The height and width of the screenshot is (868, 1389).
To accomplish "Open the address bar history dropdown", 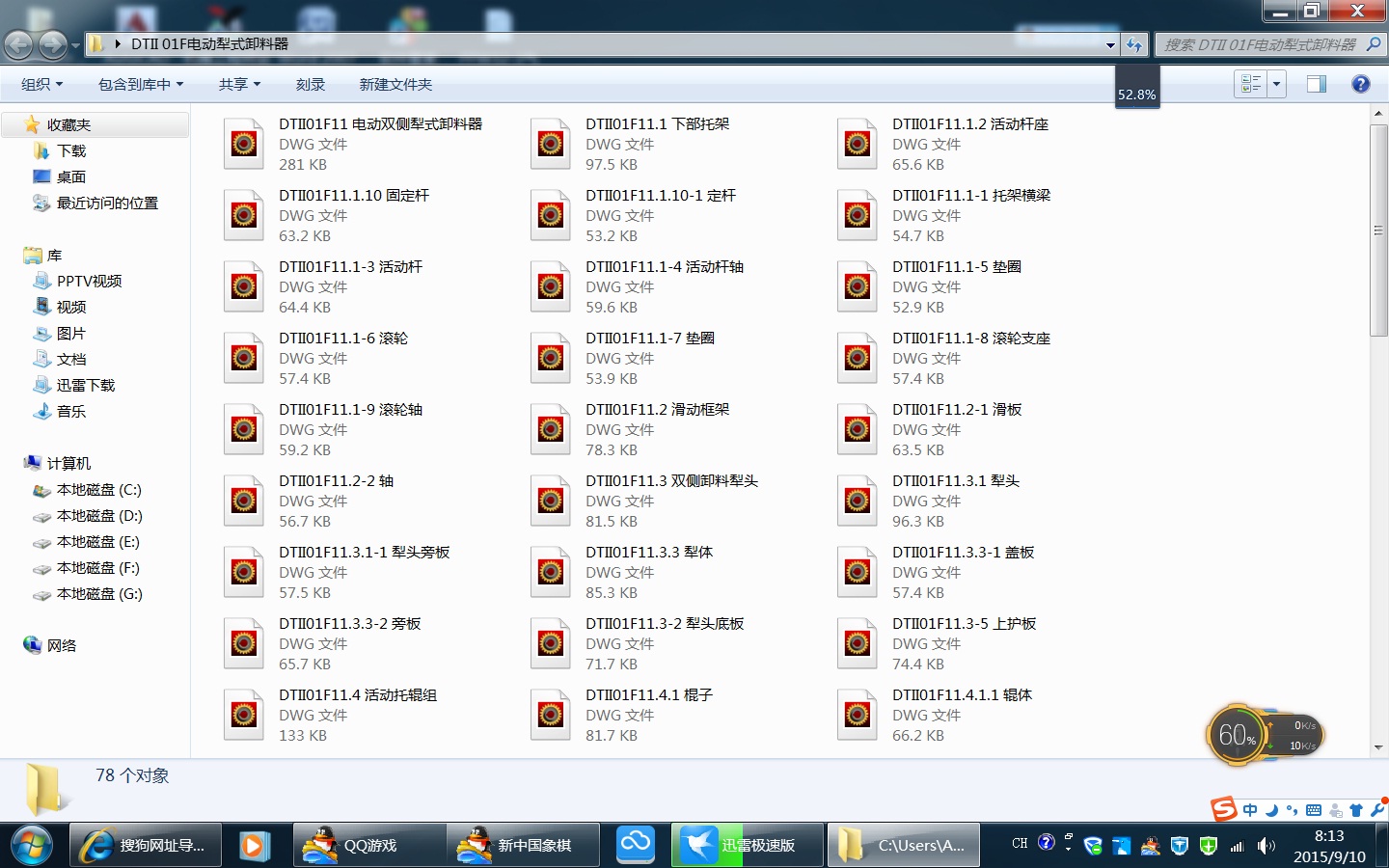I will [x=1109, y=44].
